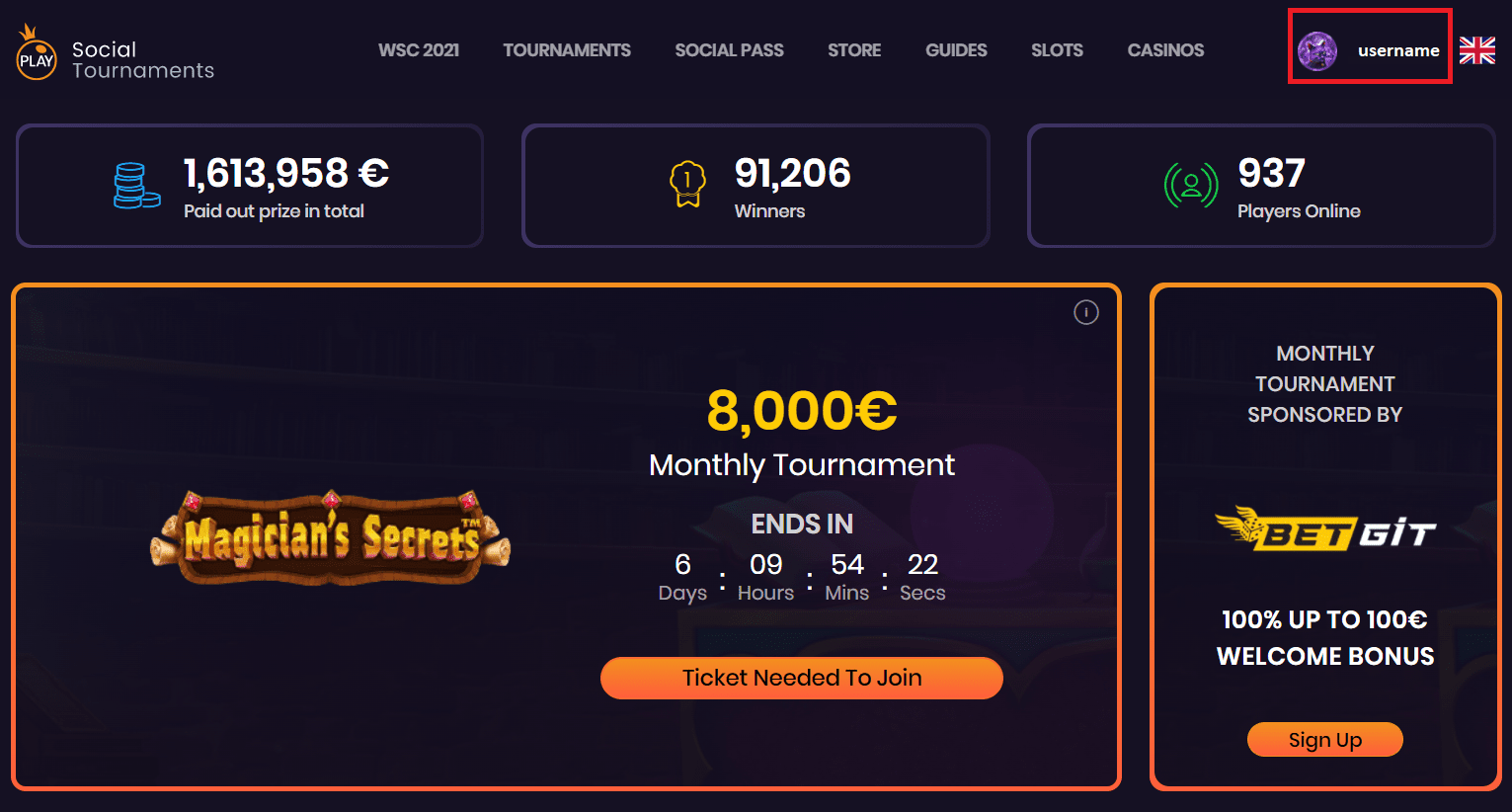The height and width of the screenshot is (812, 1512).
Task: Open the Guides section
Action: [956, 50]
